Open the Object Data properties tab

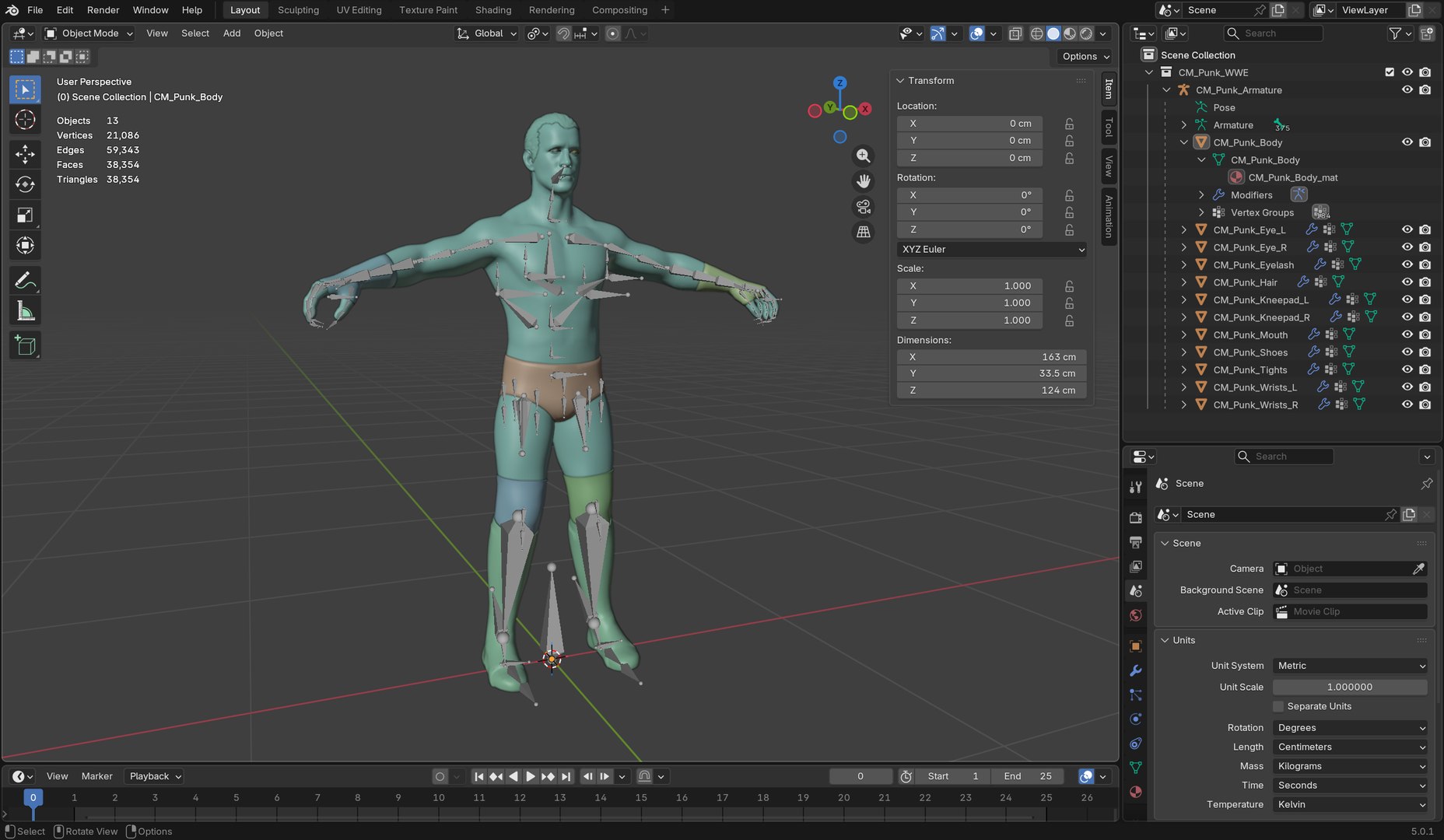(1135, 768)
